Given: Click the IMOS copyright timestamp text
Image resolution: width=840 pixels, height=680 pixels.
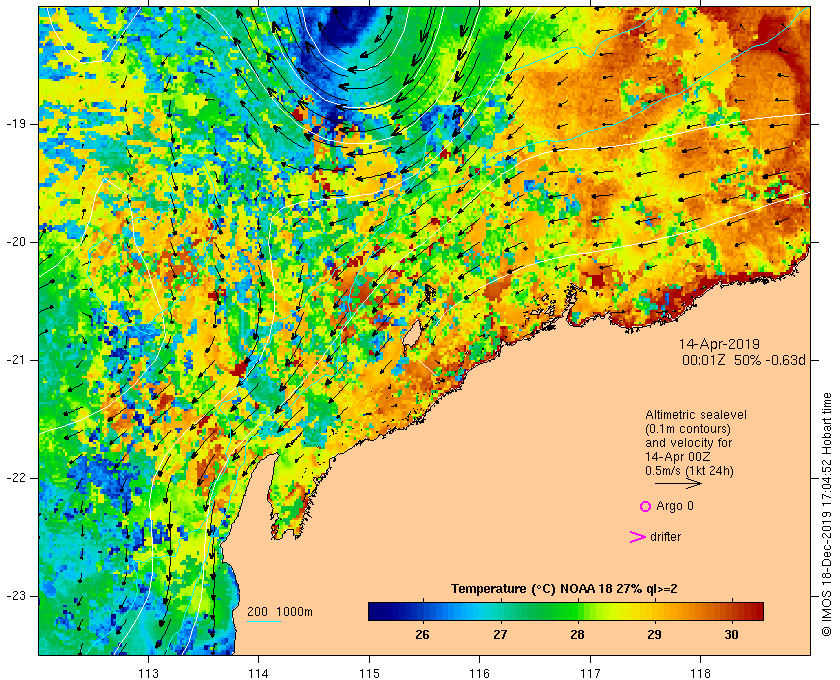Looking at the screenshot, I should pos(827,515).
